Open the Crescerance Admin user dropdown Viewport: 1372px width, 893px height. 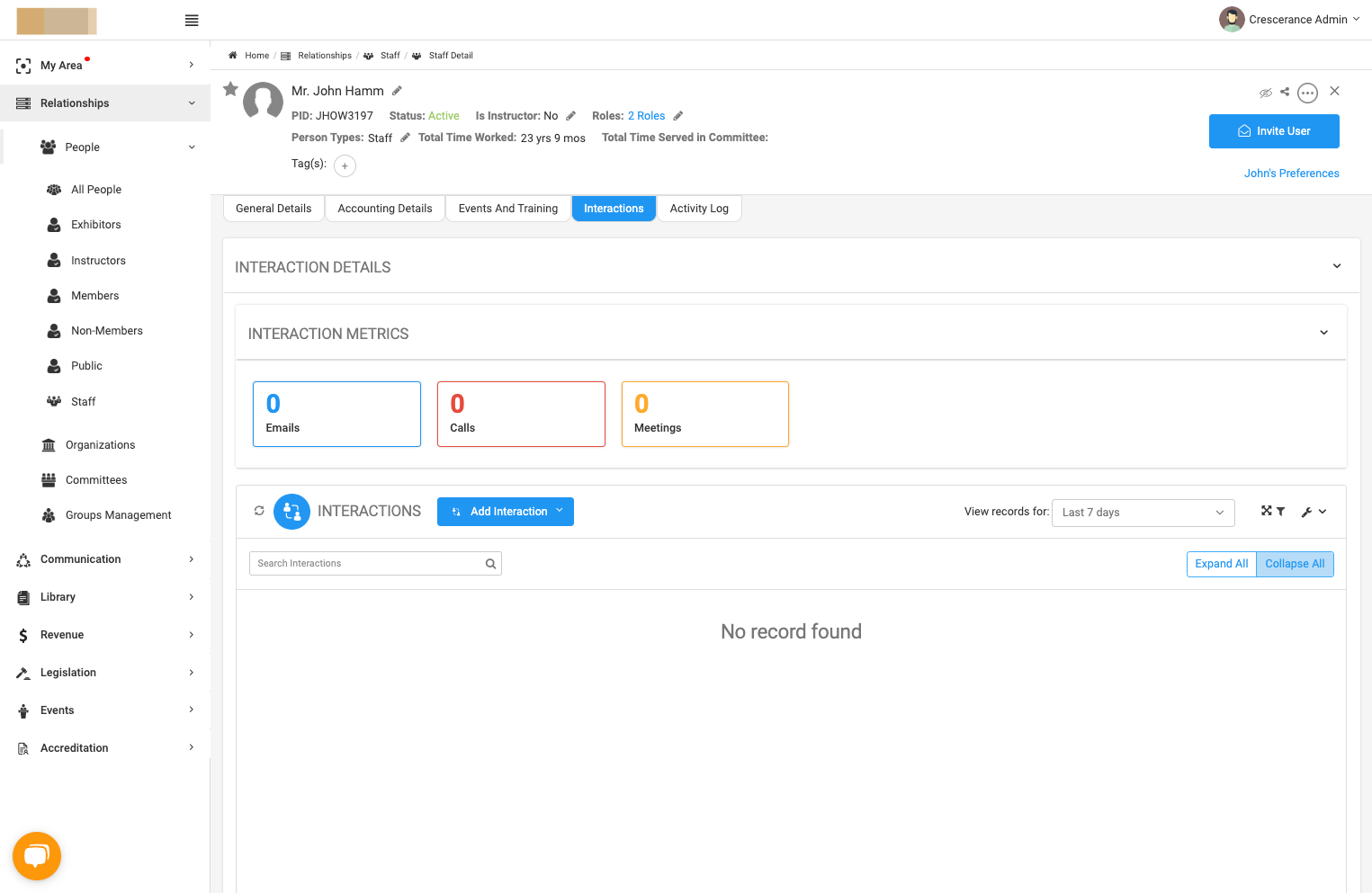pos(1289,19)
